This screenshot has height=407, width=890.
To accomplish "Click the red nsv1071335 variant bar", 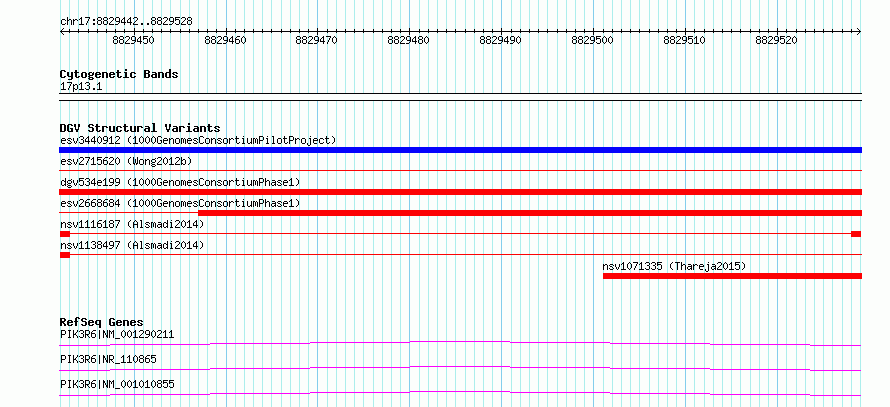I will pos(732,276).
